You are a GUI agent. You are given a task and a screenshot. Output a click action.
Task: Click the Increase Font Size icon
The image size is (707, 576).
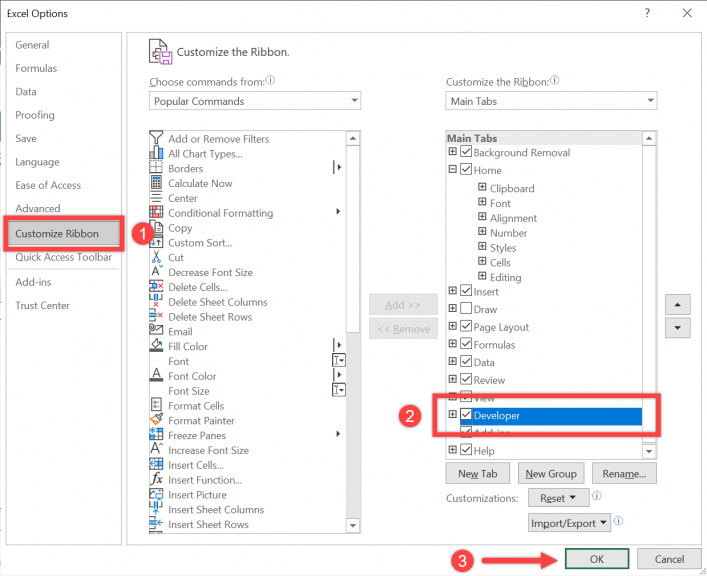(x=156, y=449)
